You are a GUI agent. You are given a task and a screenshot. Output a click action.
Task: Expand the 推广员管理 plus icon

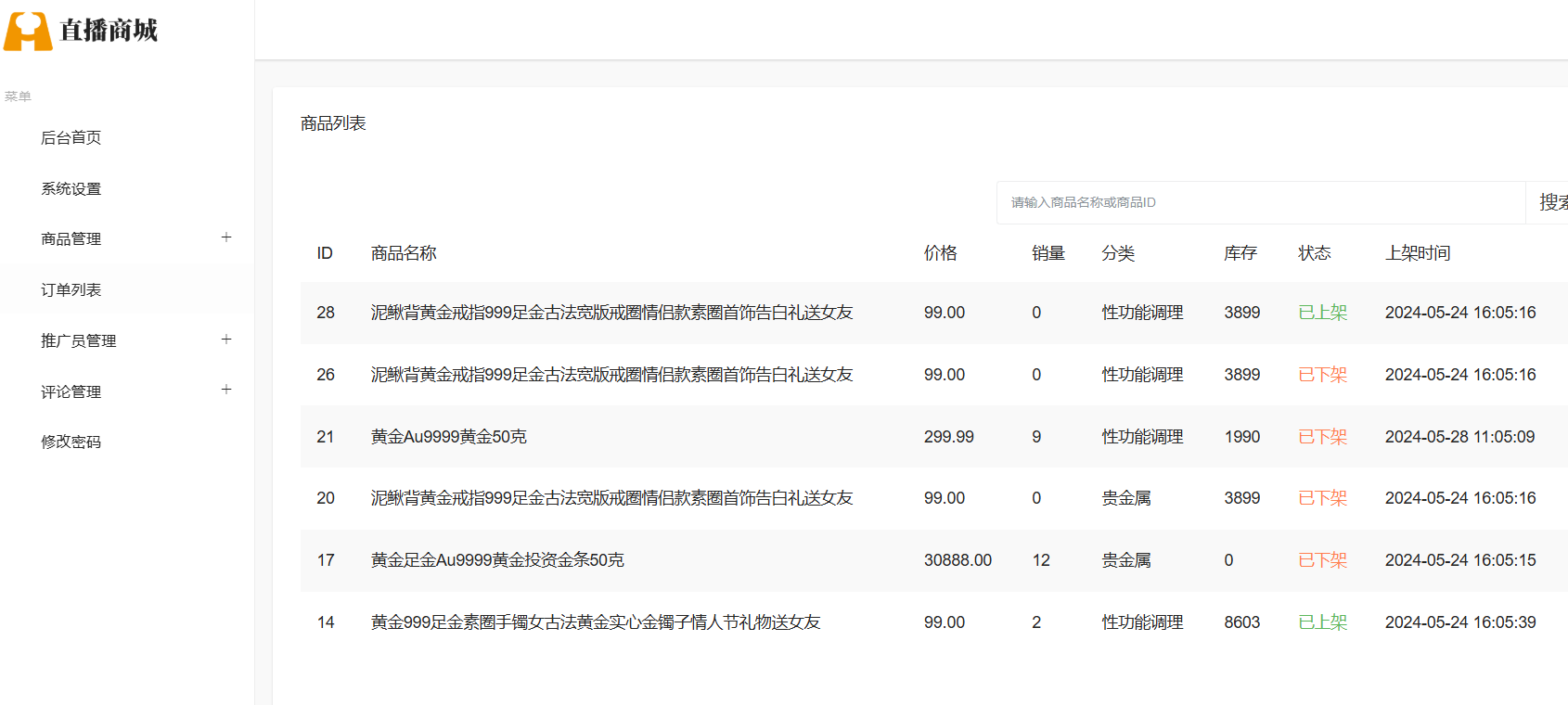pos(226,340)
